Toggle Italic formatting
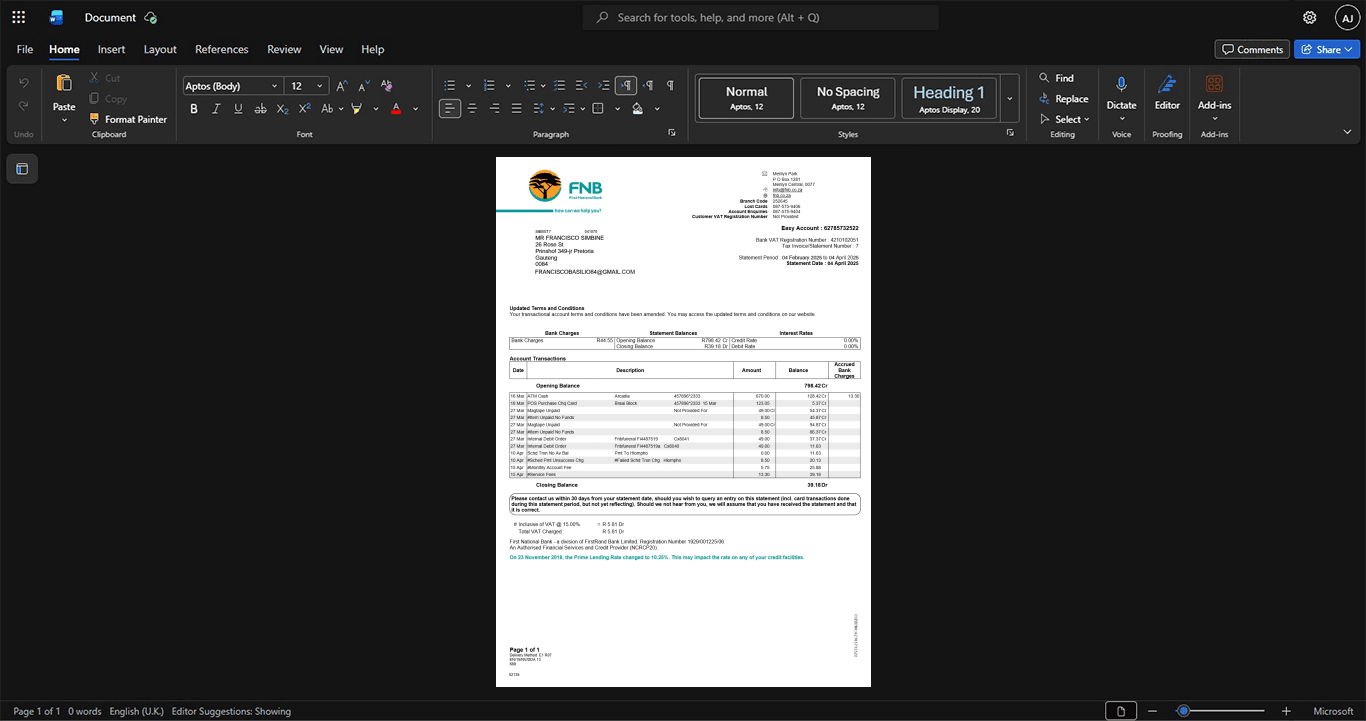Image resolution: width=1366 pixels, height=721 pixels. coord(217,109)
